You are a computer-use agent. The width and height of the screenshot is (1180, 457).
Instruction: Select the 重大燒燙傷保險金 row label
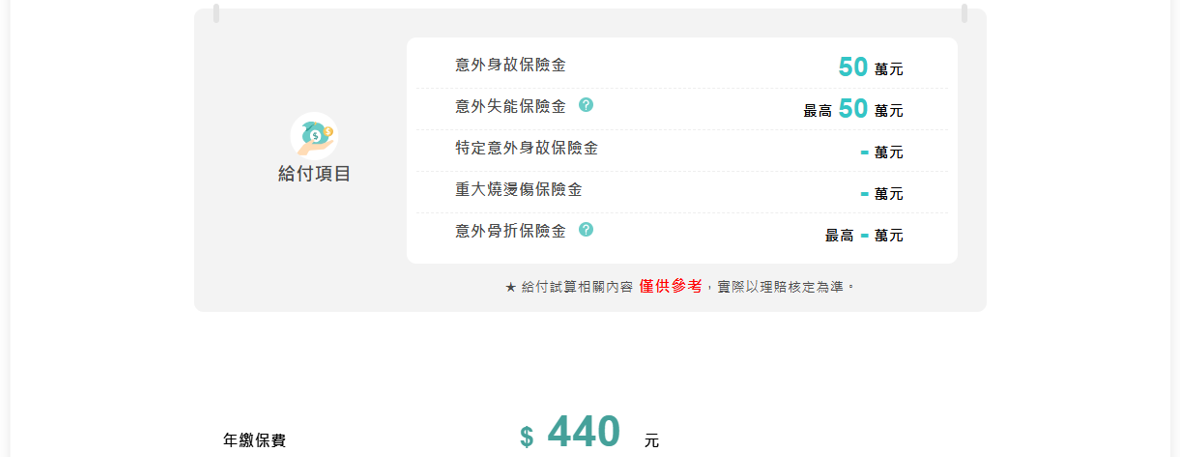pyautogui.click(x=518, y=190)
